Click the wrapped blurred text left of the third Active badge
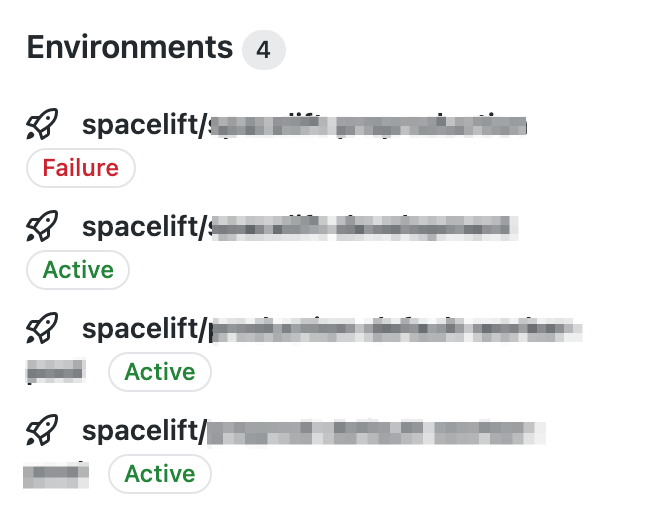 [55, 373]
